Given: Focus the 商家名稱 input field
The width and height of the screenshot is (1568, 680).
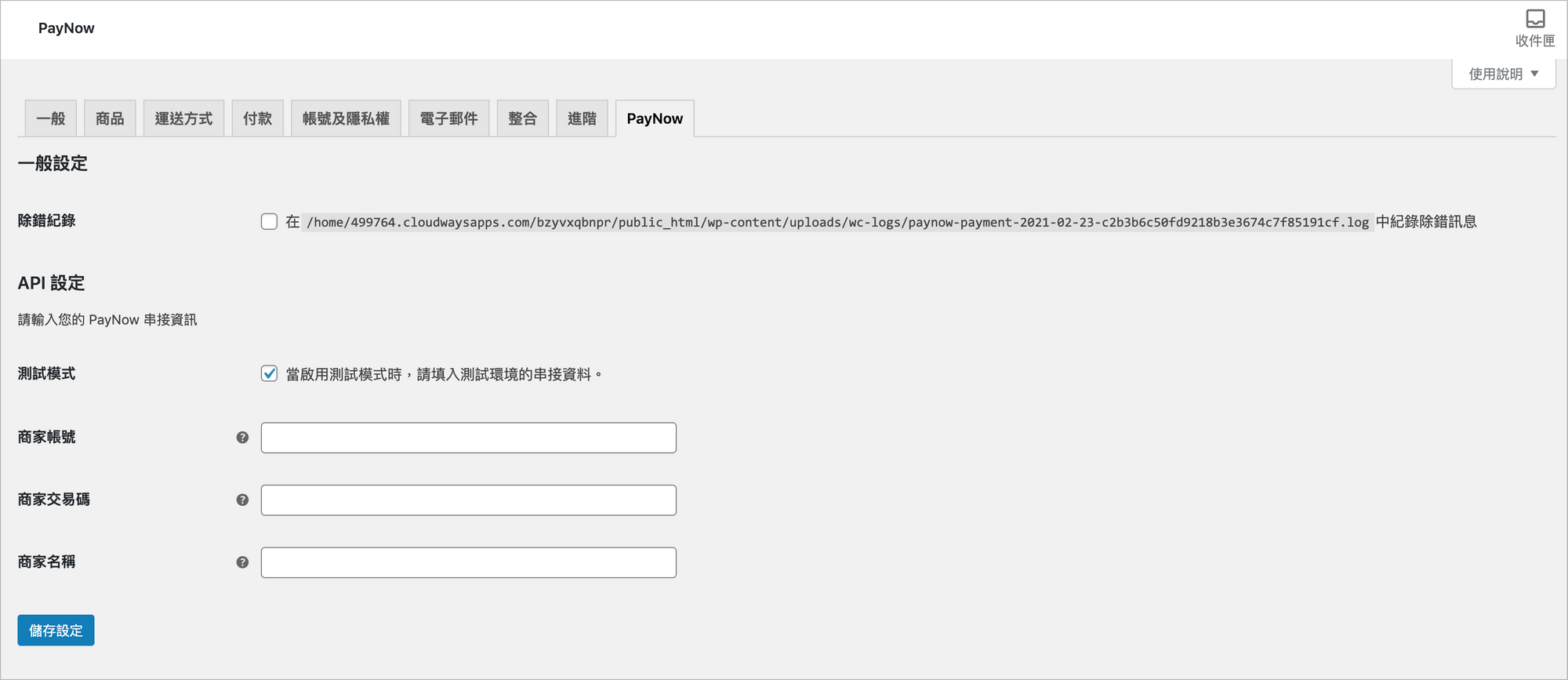Looking at the screenshot, I should 469,562.
